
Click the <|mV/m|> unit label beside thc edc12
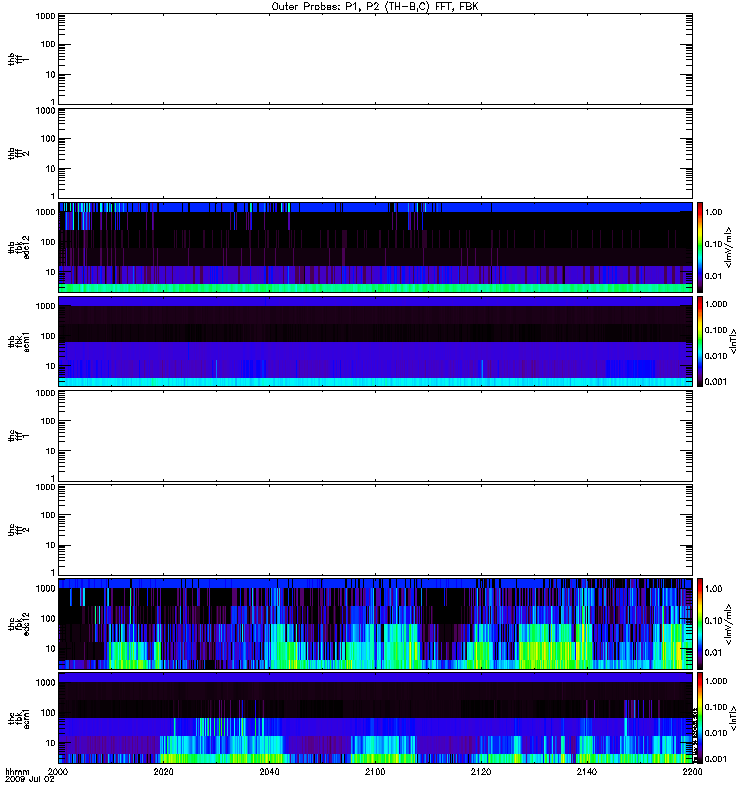(729, 624)
